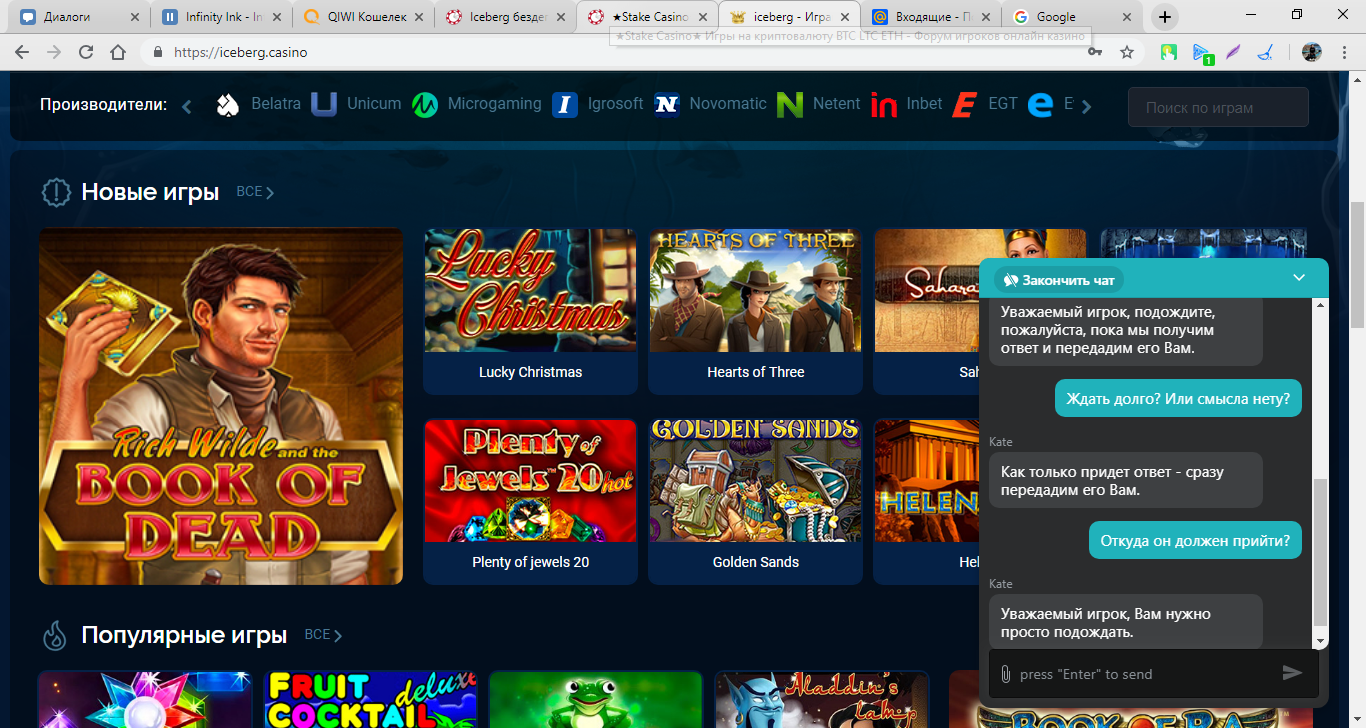Click the game search field

[x=1218, y=107]
